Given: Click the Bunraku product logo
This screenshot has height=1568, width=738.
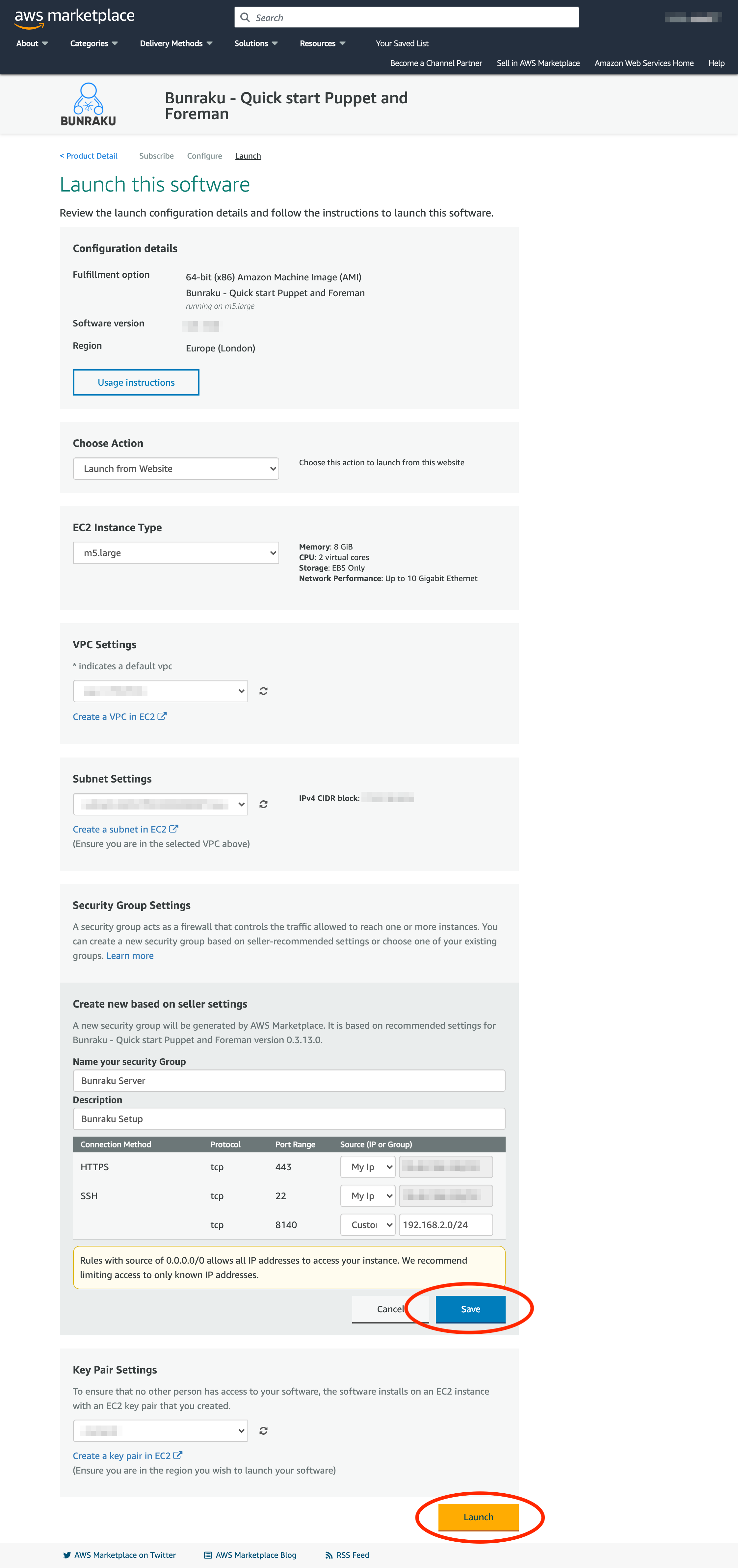Looking at the screenshot, I should tap(88, 104).
